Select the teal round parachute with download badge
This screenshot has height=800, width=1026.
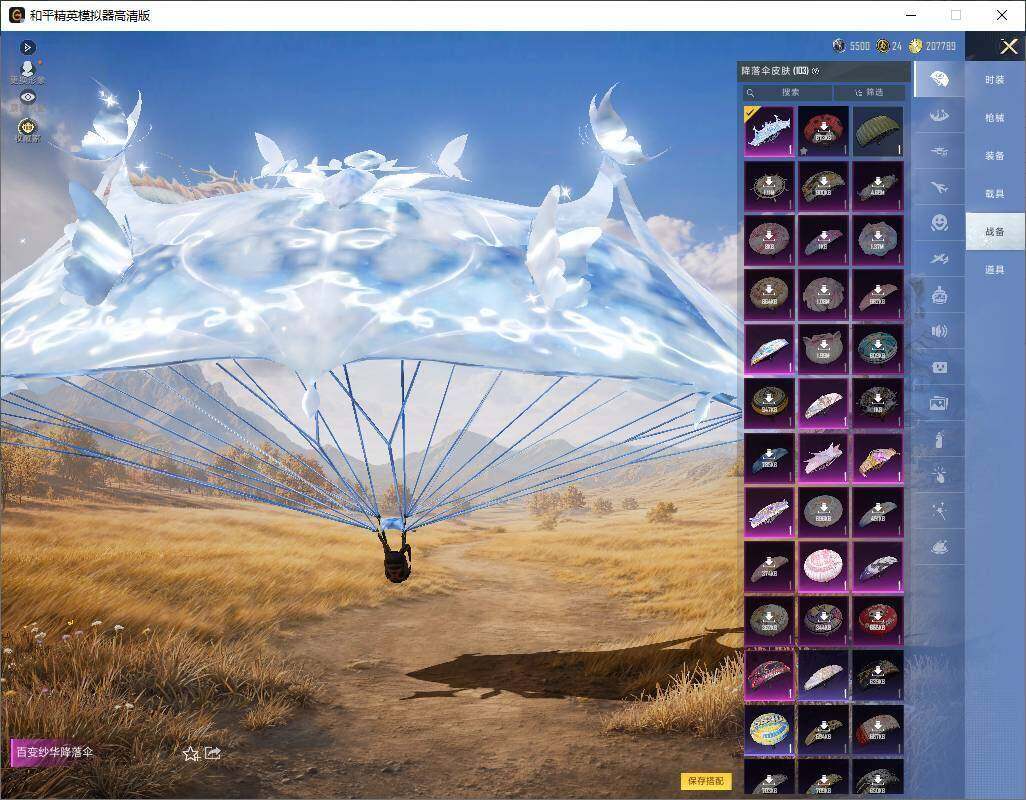(878, 349)
